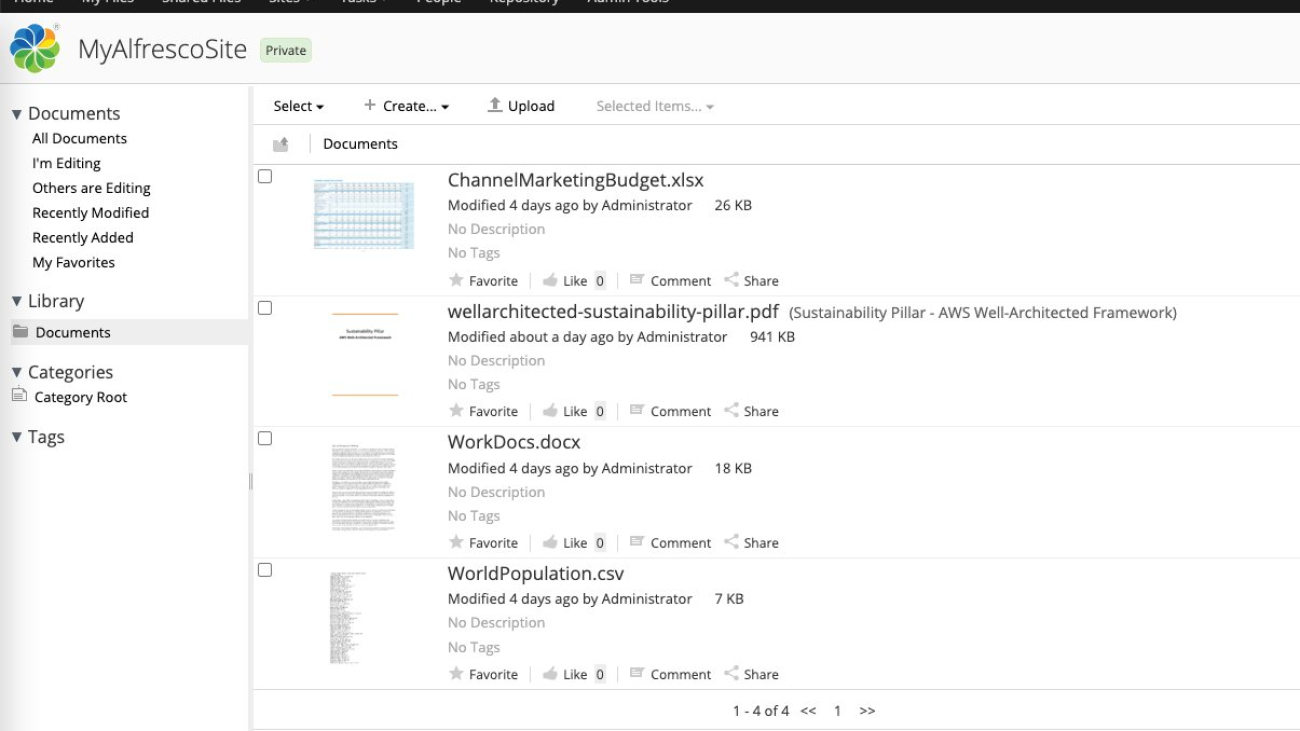
Task: Share WorldPopulation.csv
Action: 751,674
